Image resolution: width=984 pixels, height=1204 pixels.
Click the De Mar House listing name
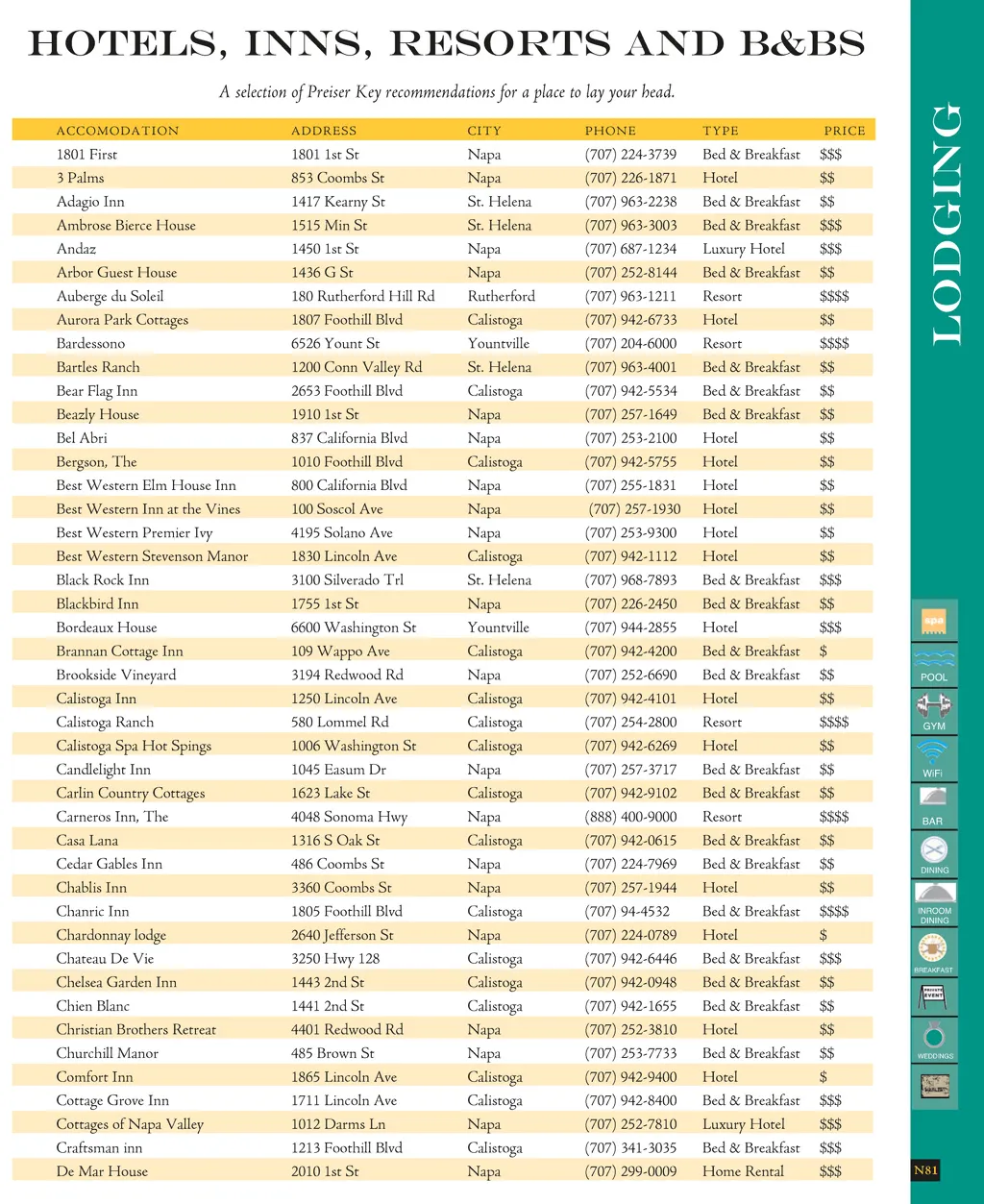pos(102,1171)
